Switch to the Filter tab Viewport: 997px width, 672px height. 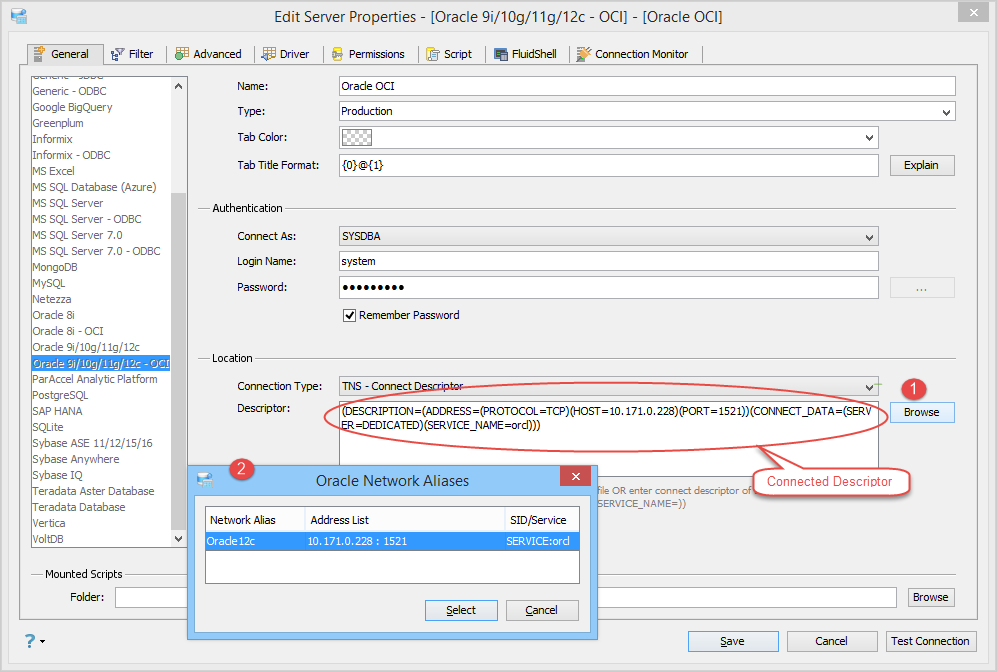[132, 54]
